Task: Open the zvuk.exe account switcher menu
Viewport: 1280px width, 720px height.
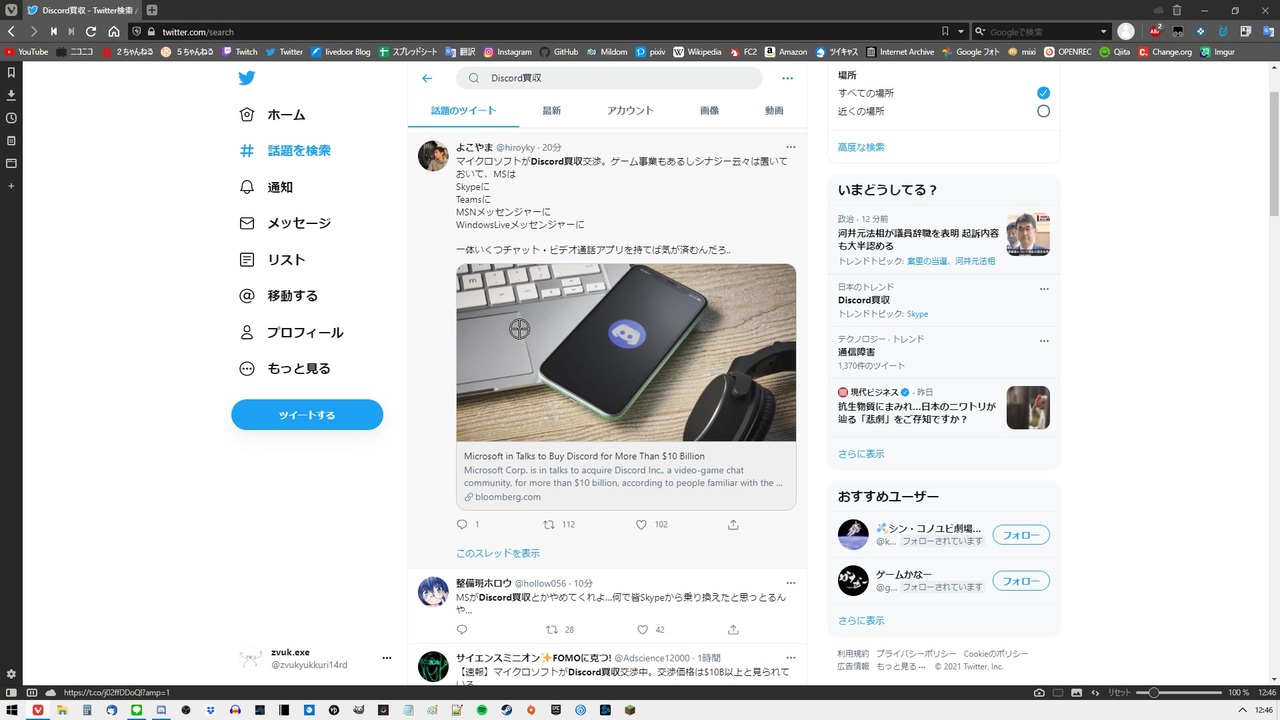Action: pos(387,658)
